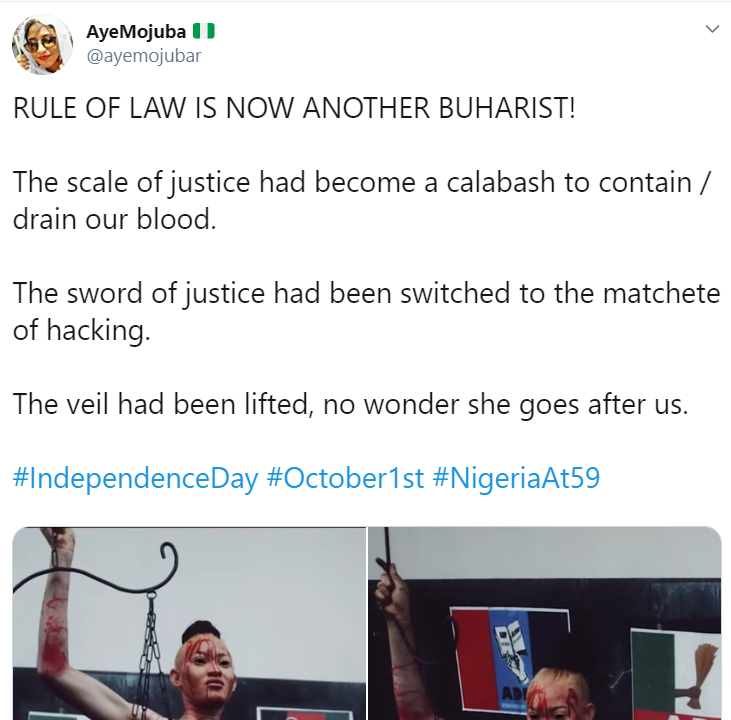Click the 'scale of justice' tweet paragraph
The image size is (731, 720).
tap(362, 201)
